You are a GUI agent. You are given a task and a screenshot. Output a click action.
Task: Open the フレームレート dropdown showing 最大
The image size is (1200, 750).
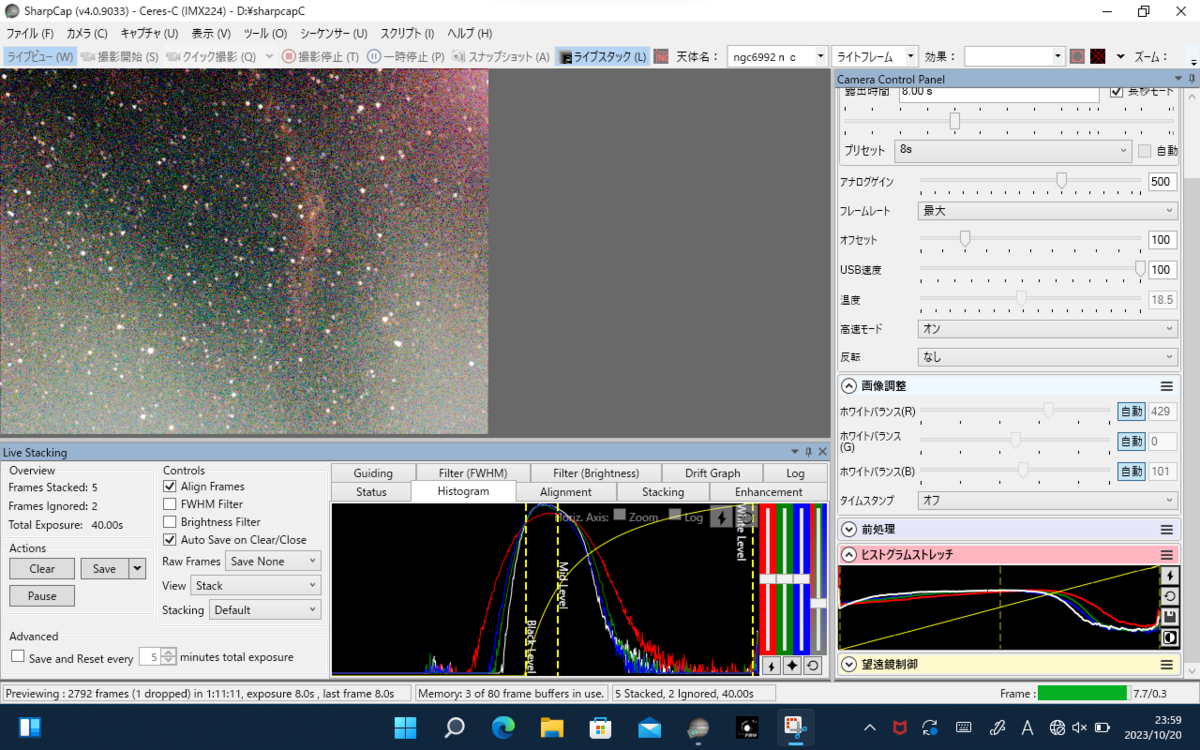(1047, 211)
